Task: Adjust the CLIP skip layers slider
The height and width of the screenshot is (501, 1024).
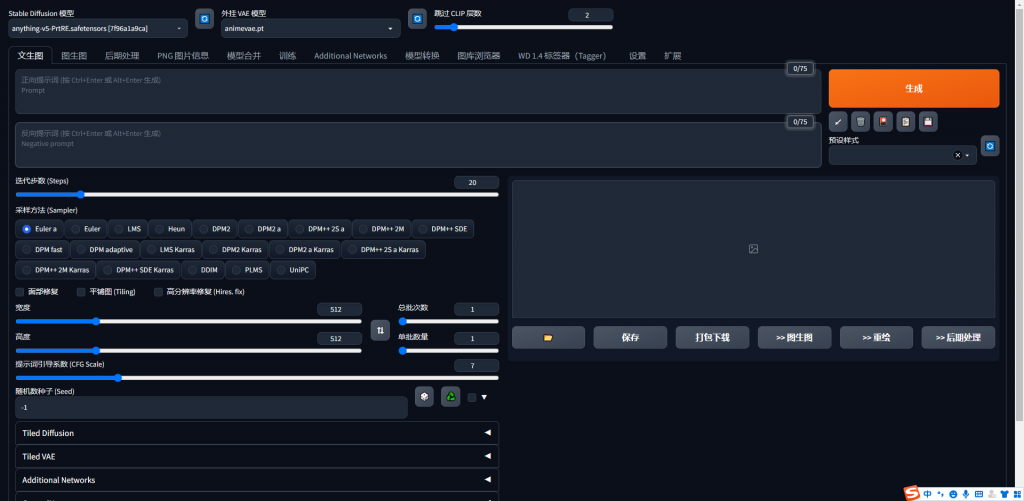Action: click(x=523, y=27)
